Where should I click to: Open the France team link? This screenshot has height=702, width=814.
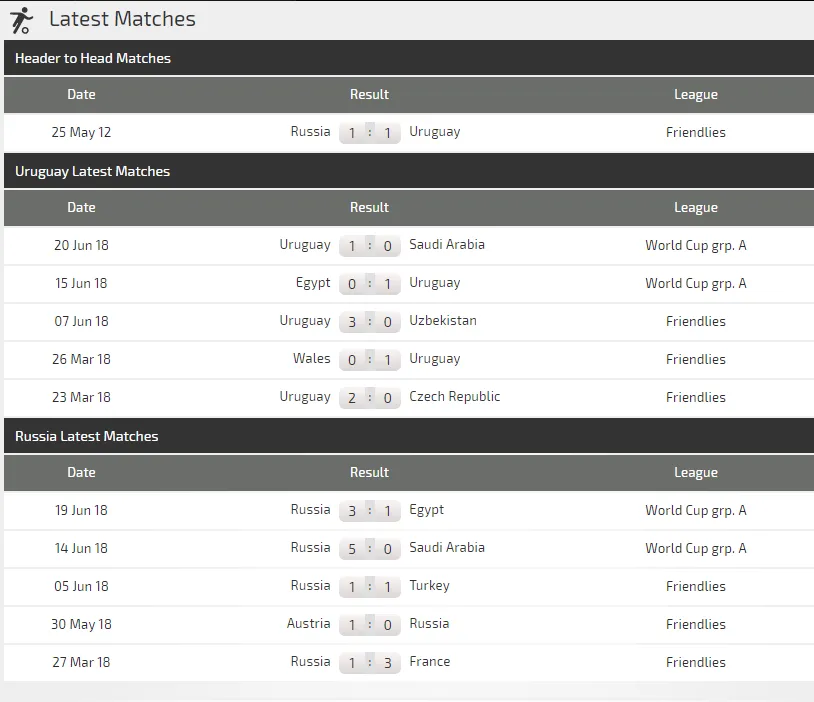pyautogui.click(x=430, y=662)
